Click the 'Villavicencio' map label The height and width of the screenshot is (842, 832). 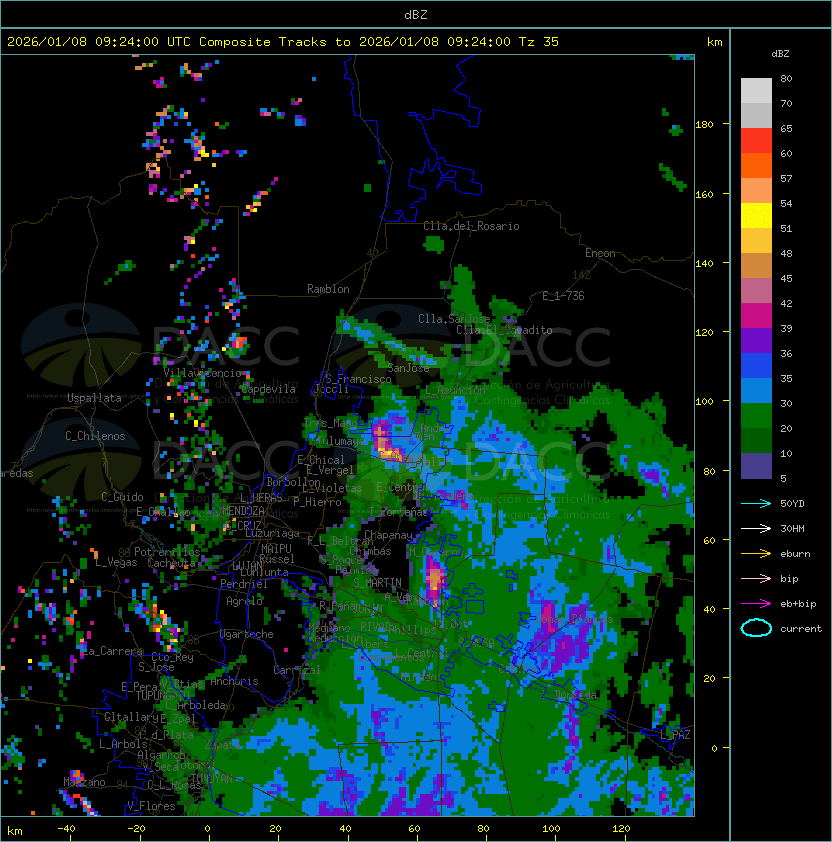point(202,373)
